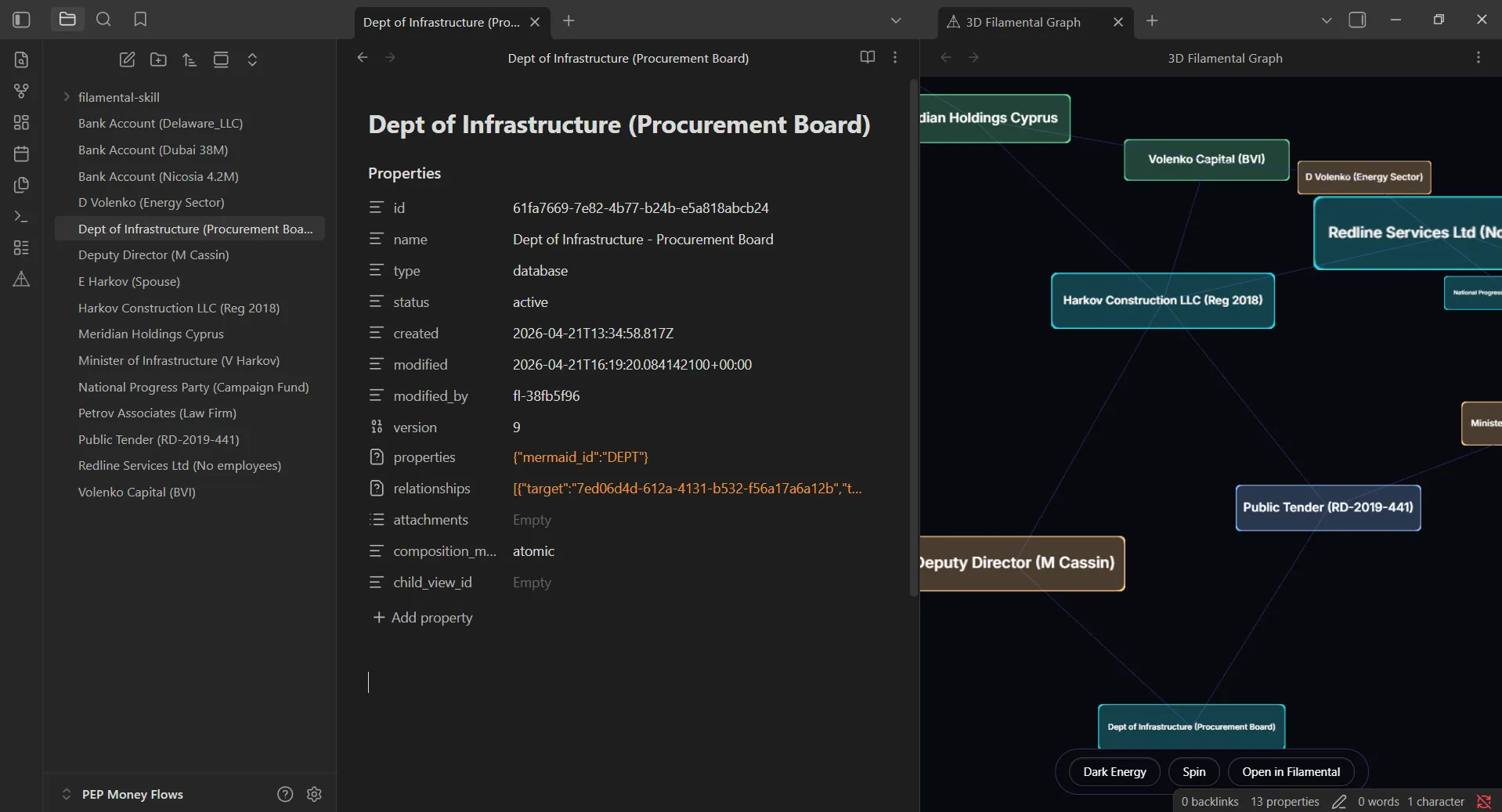Open quick switcher from ribbon

coord(21,60)
